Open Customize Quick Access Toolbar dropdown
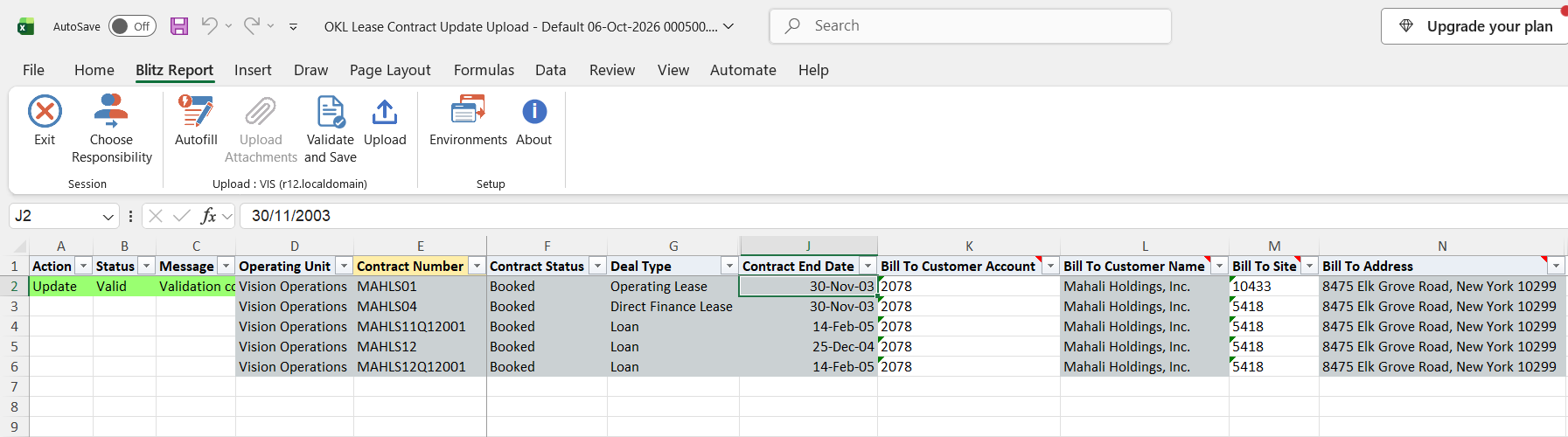 click(x=293, y=27)
